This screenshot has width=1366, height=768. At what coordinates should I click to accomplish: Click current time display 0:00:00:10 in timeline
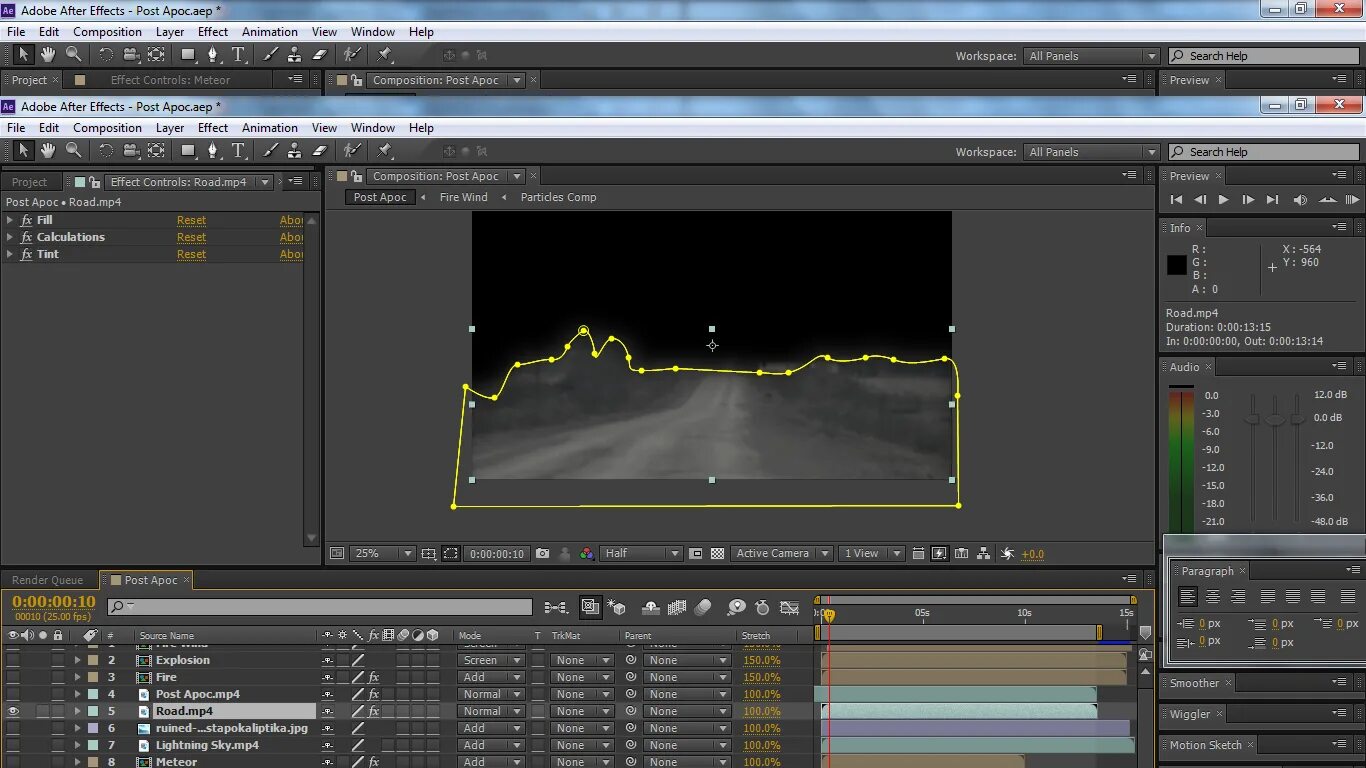(54, 602)
